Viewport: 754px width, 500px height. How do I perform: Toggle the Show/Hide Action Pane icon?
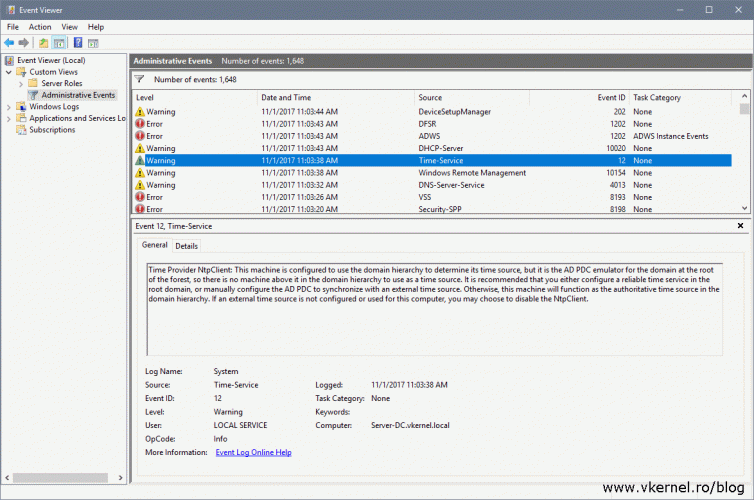click(x=93, y=43)
